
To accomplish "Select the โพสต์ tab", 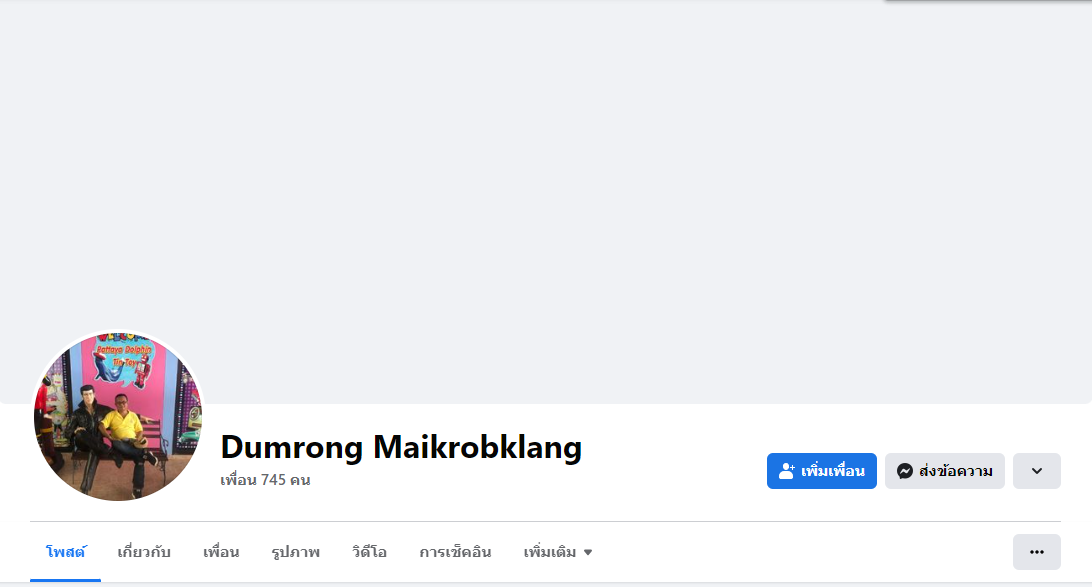I will coord(65,552).
